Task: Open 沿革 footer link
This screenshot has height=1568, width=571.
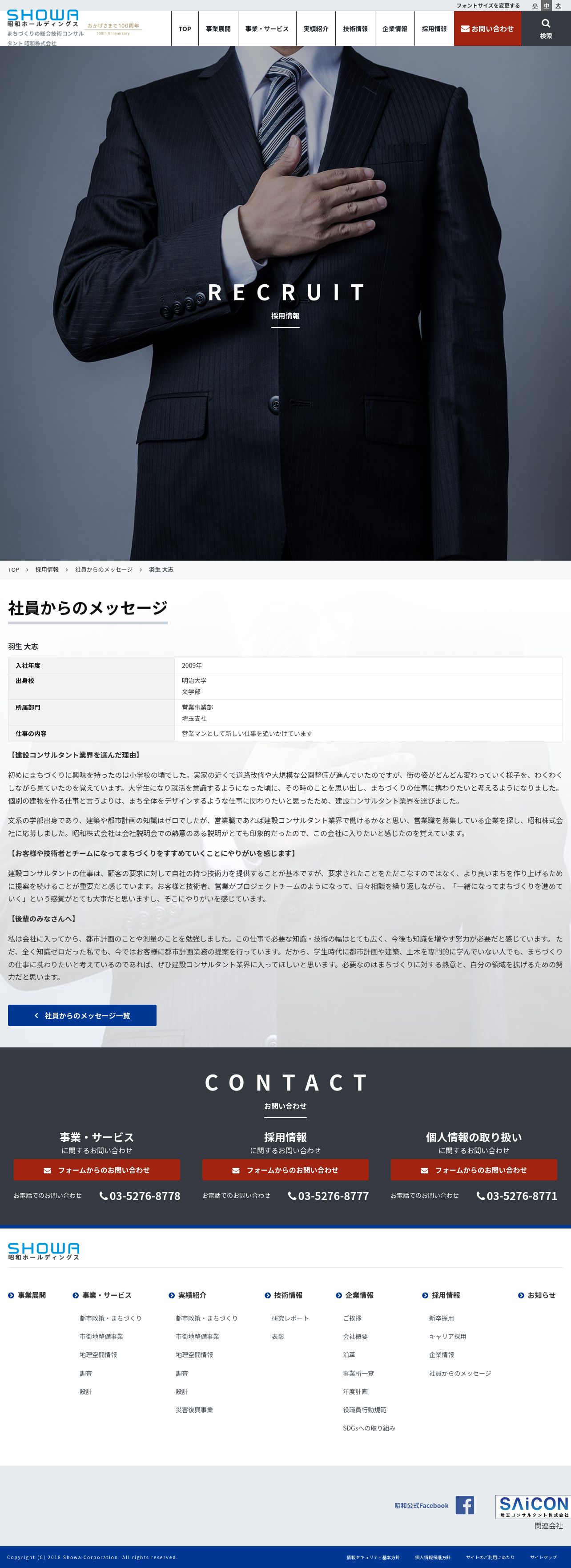Action: coord(349,1355)
